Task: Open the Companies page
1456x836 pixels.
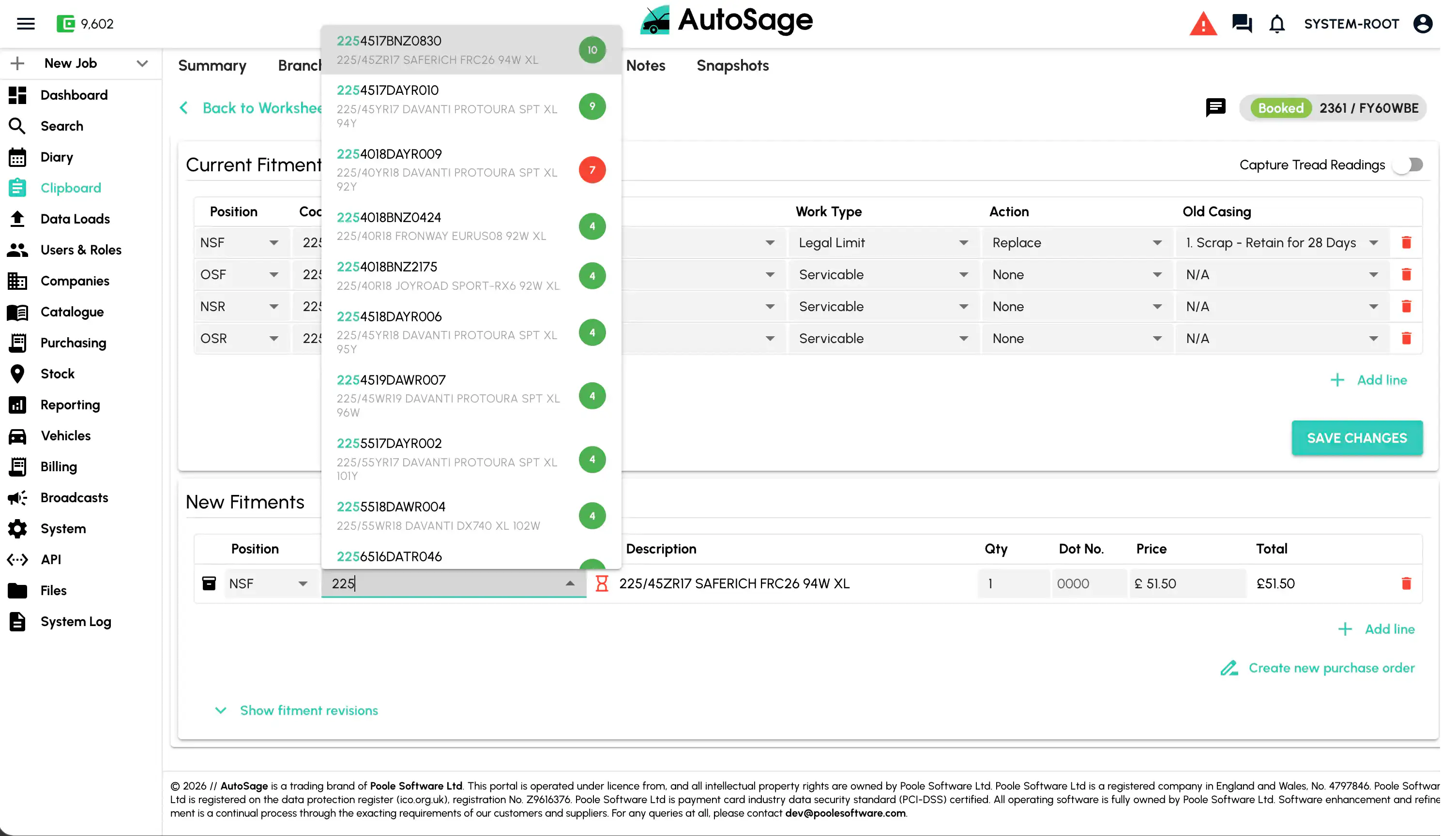Action: click(75, 281)
